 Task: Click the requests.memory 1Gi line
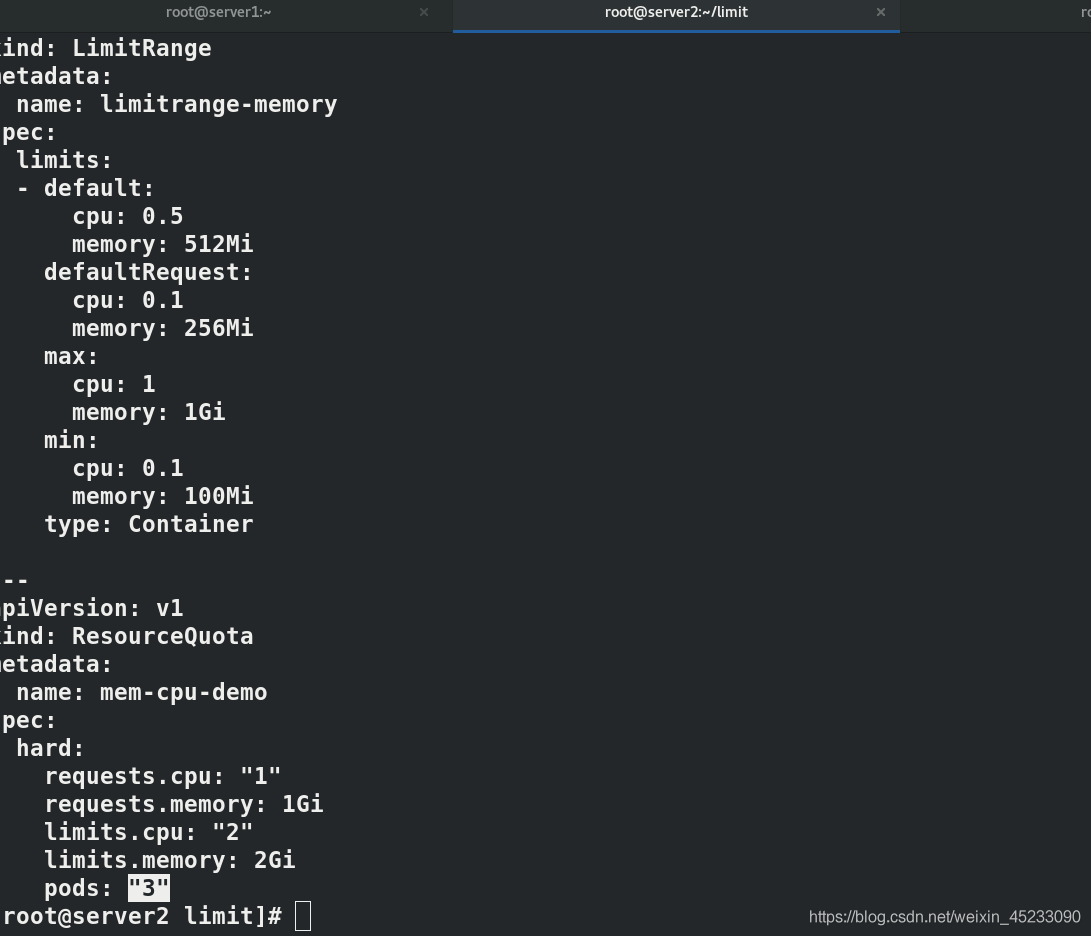184,804
